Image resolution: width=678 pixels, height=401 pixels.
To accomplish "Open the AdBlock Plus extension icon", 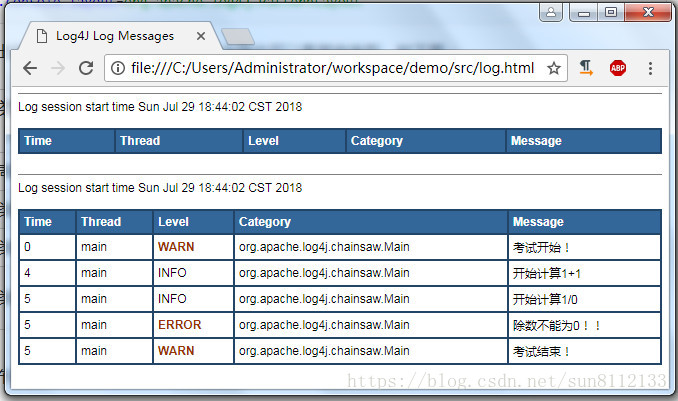I will coord(618,68).
